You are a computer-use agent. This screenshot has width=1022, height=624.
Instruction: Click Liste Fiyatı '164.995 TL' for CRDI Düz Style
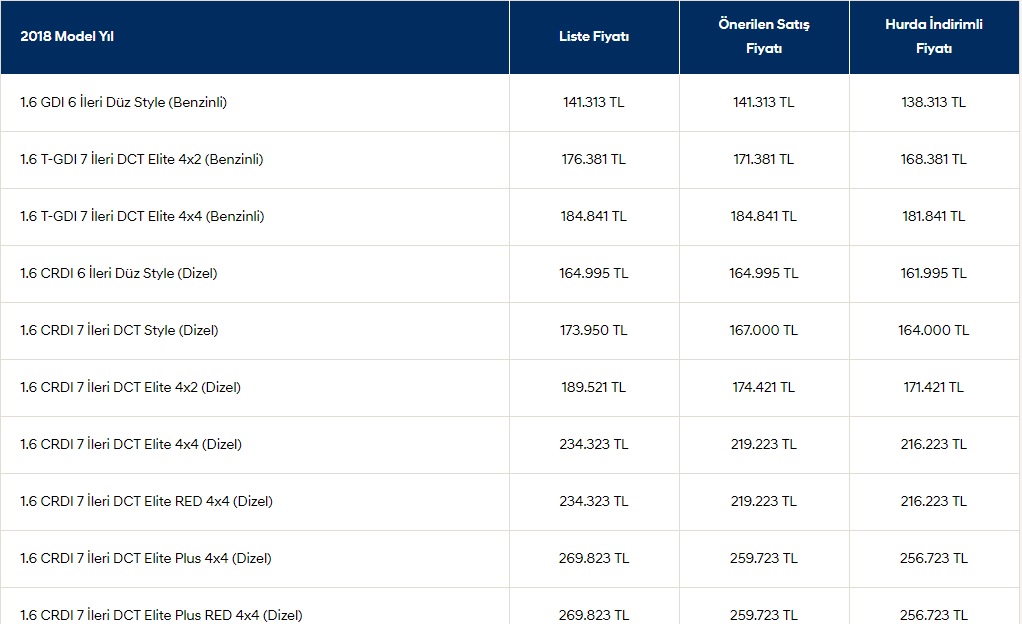tap(594, 274)
